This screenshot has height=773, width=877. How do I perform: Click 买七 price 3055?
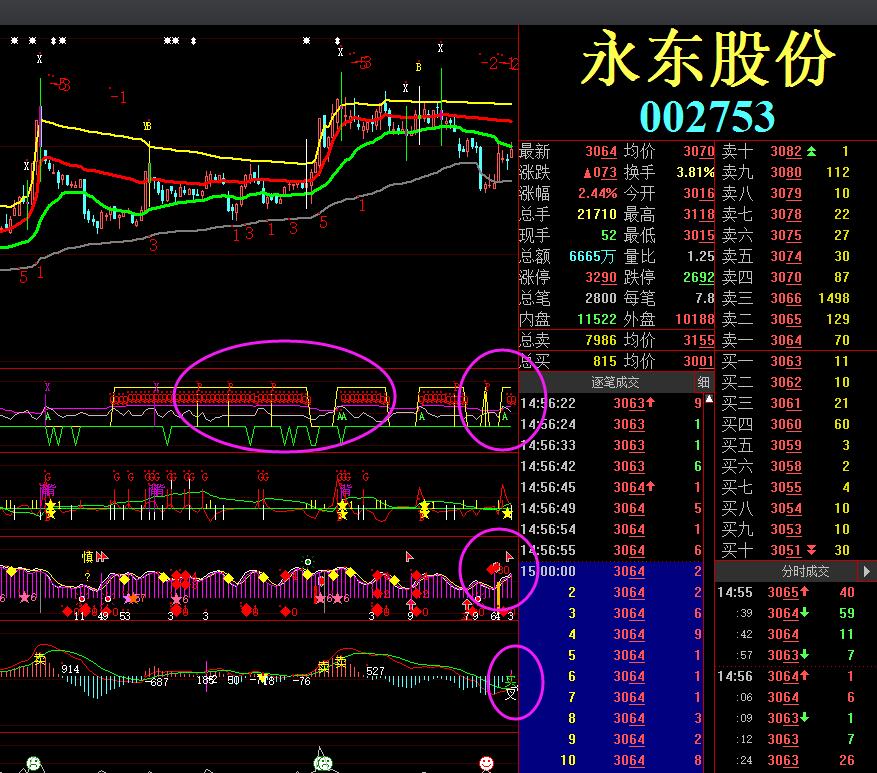(x=786, y=487)
